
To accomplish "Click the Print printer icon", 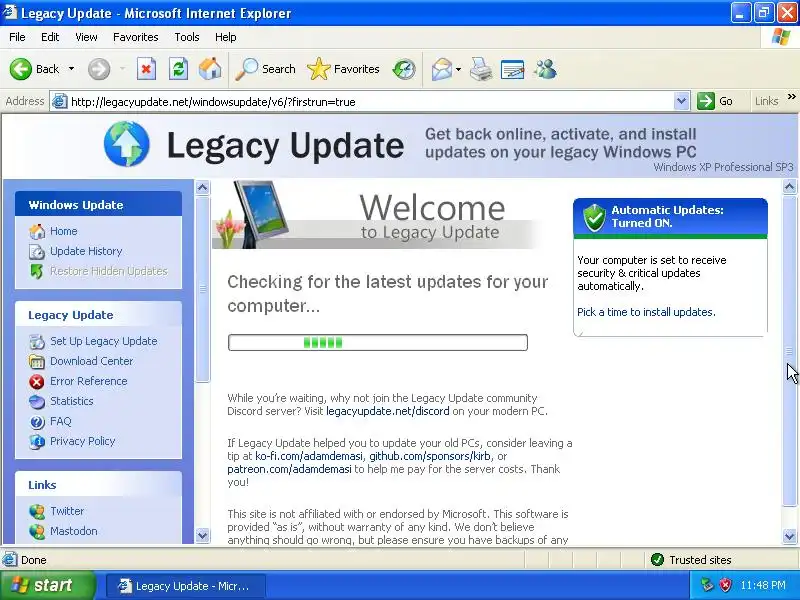I will point(481,69).
